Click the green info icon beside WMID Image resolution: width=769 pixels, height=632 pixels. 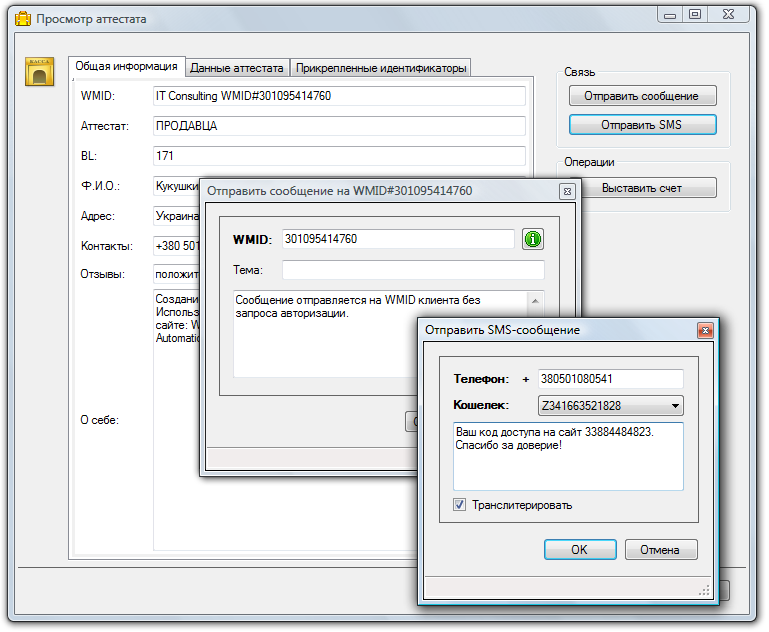point(534,239)
